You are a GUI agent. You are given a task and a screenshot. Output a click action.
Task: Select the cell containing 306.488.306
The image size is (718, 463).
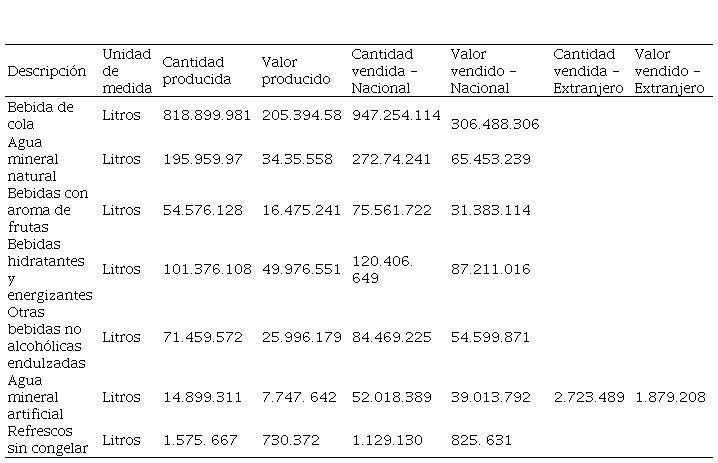point(495,124)
